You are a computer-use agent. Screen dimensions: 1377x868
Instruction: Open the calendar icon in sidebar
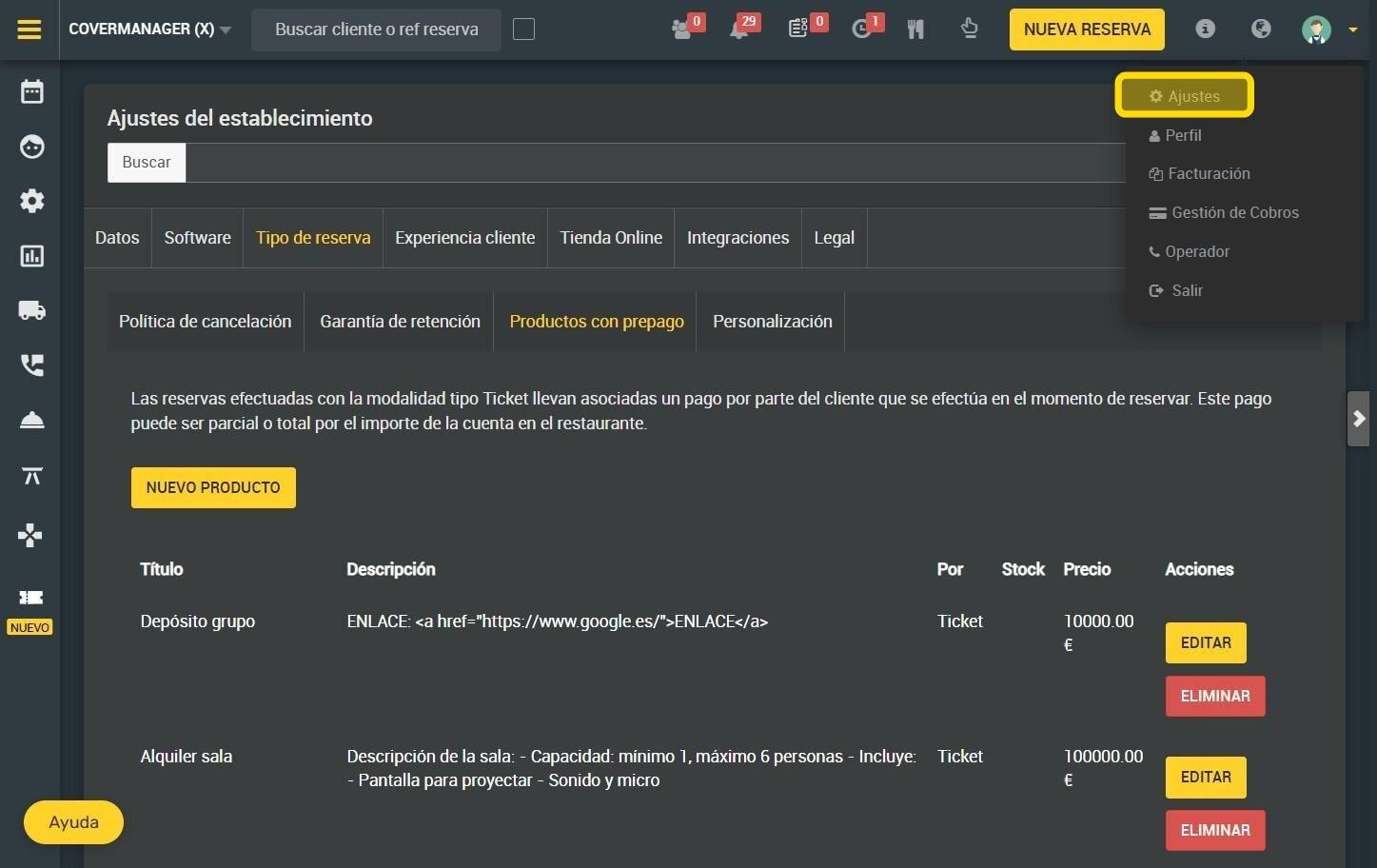32,91
